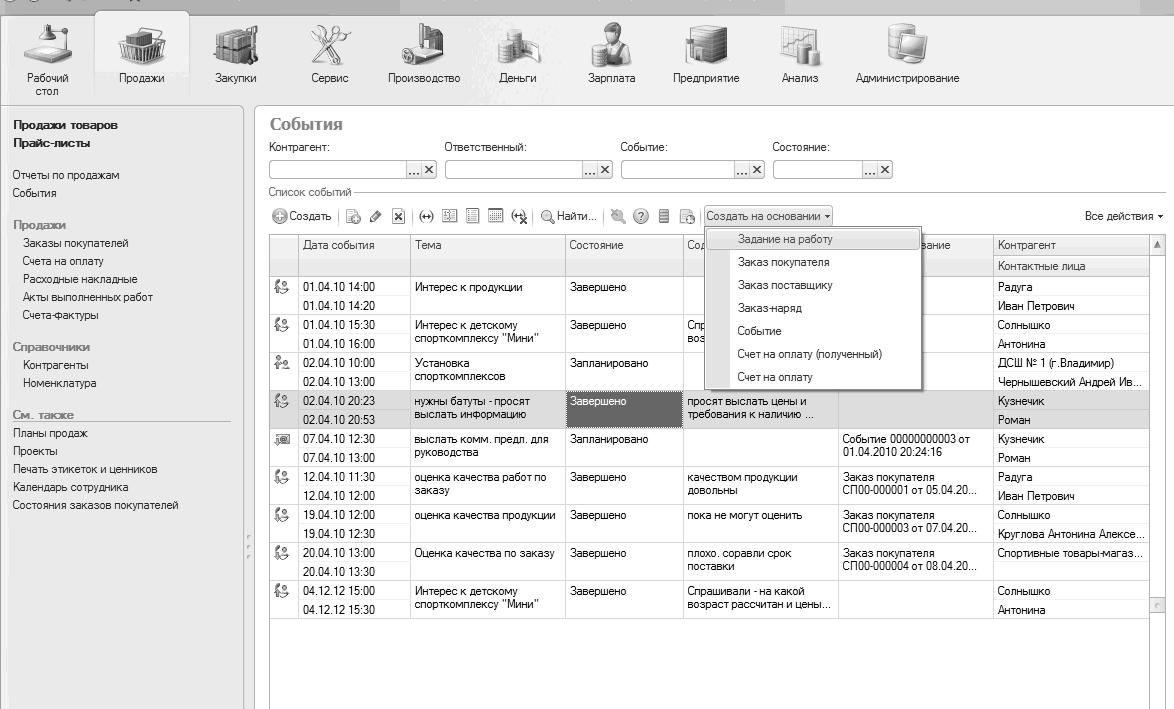Image resolution: width=1174 pixels, height=709 pixels.
Task: Choose Счет на оплату menu item
Action: click(774, 377)
